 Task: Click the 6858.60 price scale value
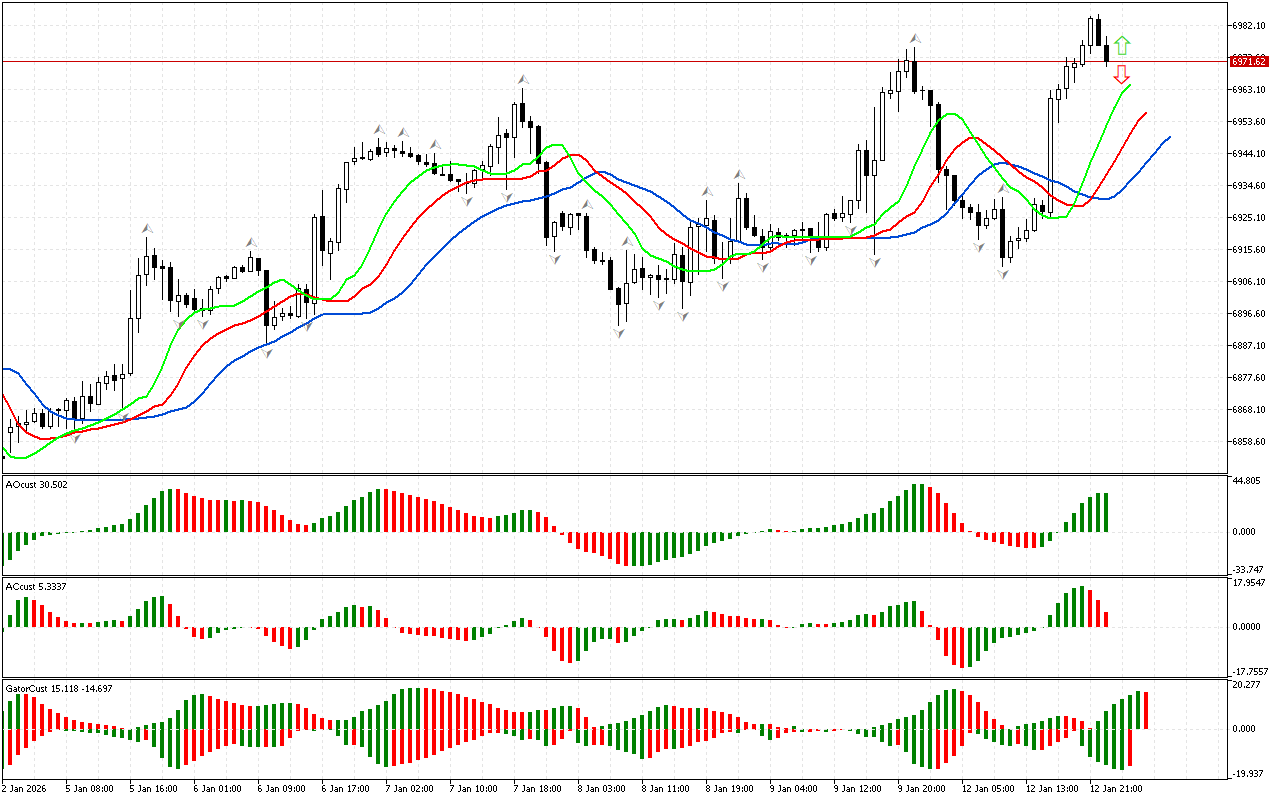1250,442
